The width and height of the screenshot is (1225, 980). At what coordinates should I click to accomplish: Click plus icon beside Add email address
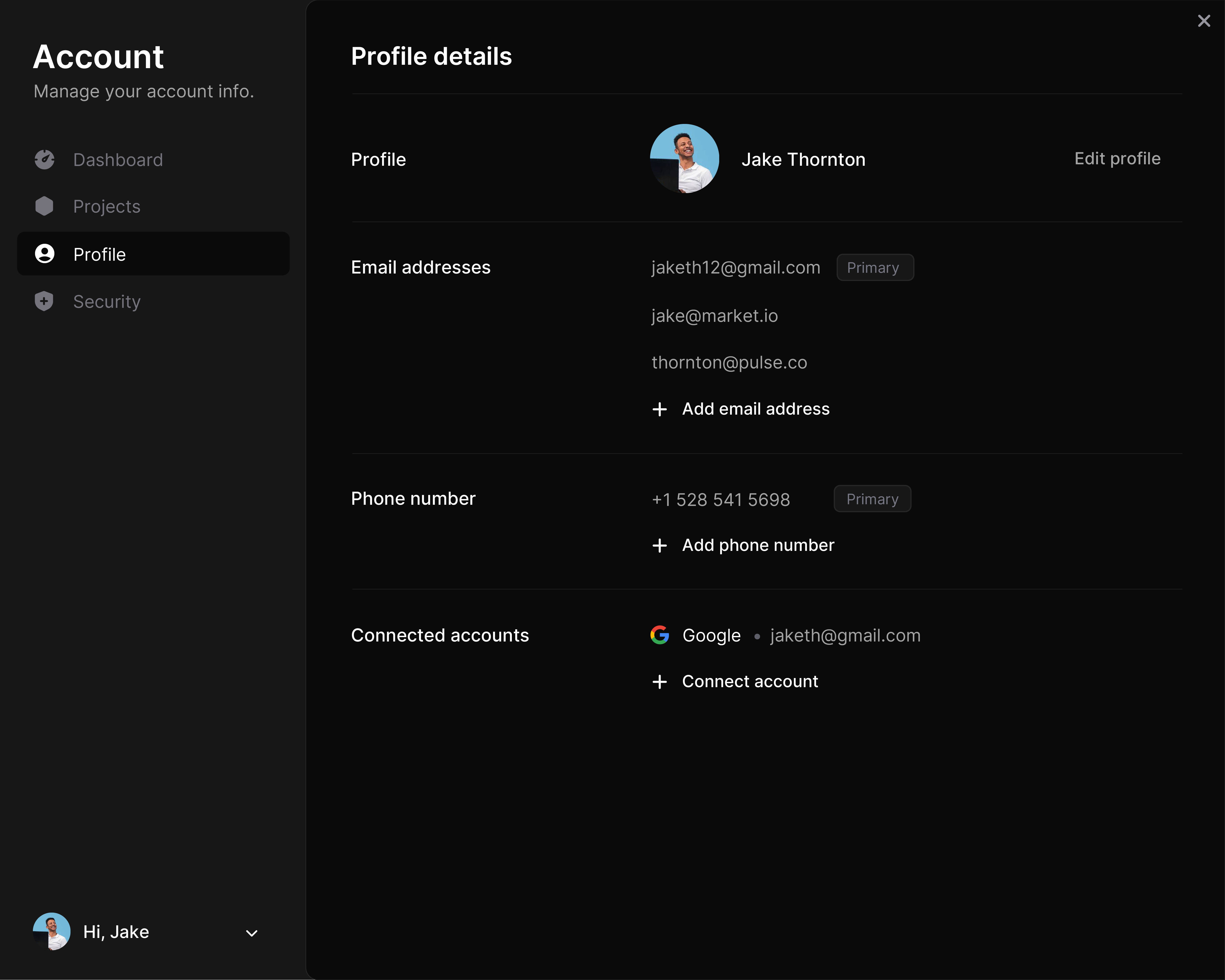pos(660,409)
